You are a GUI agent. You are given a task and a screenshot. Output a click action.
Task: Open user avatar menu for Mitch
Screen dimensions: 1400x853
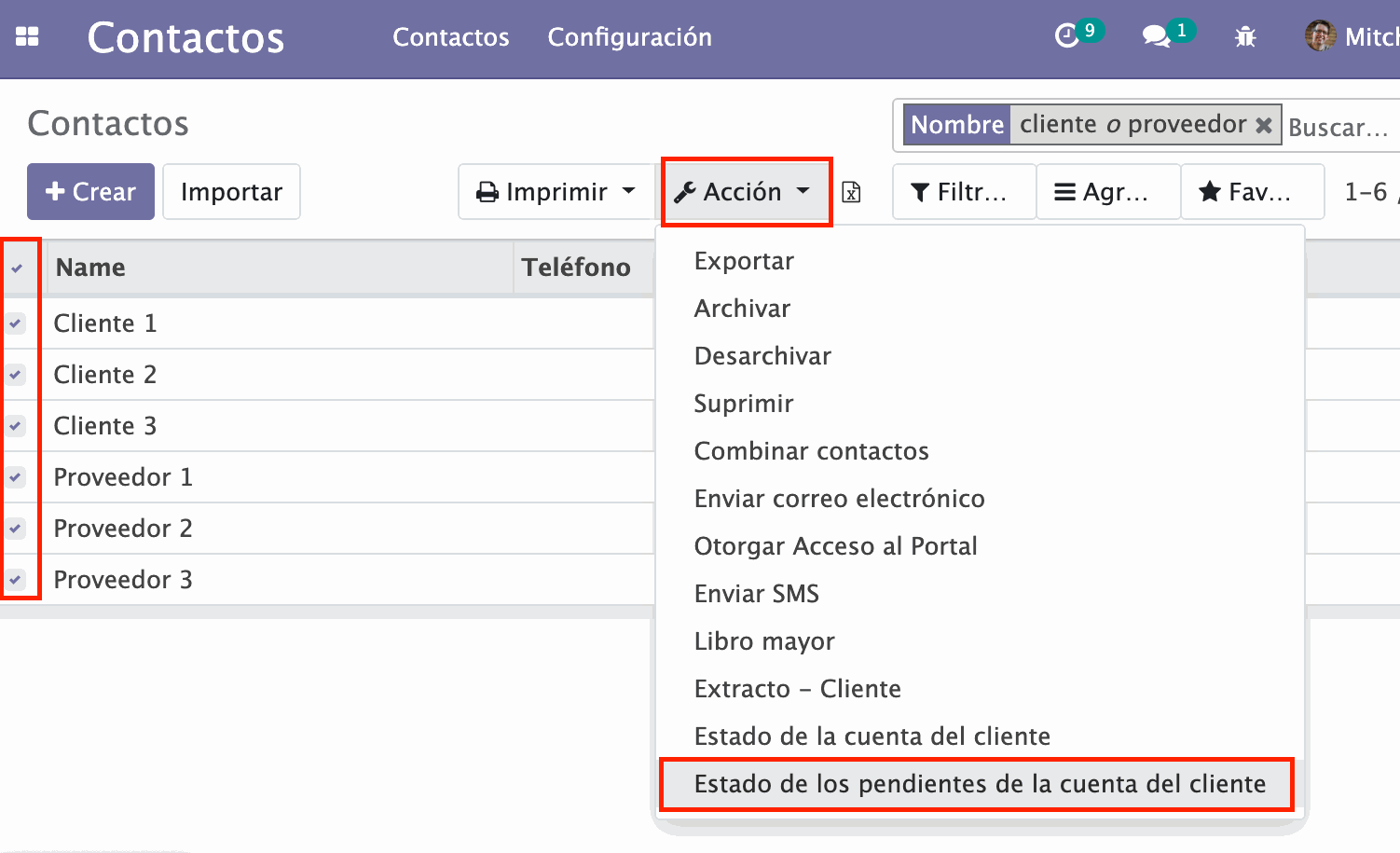point(1352,37)
